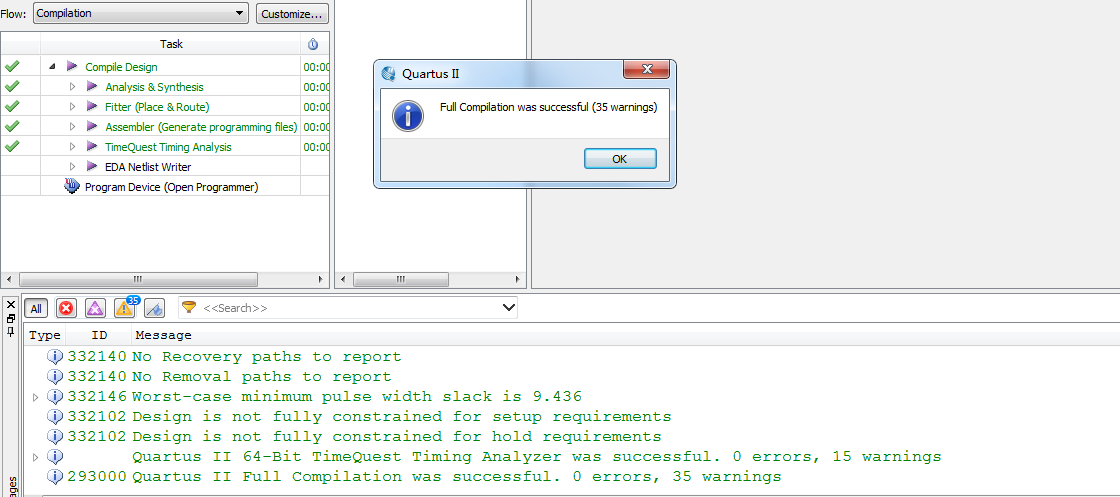Toggle the critical warning messages filter

[x=96, y=308]
